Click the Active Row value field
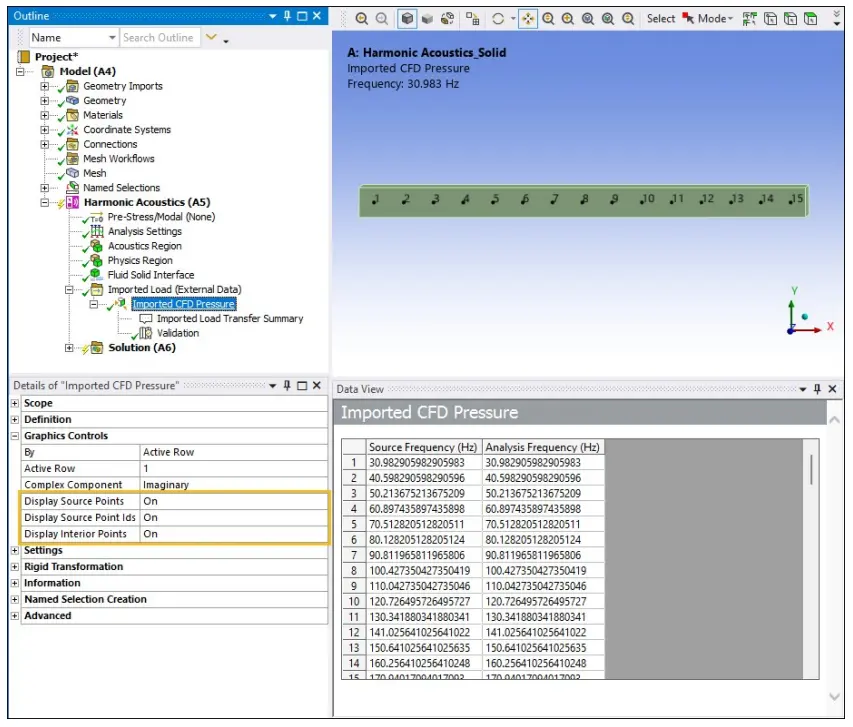 tap(234, 469)
